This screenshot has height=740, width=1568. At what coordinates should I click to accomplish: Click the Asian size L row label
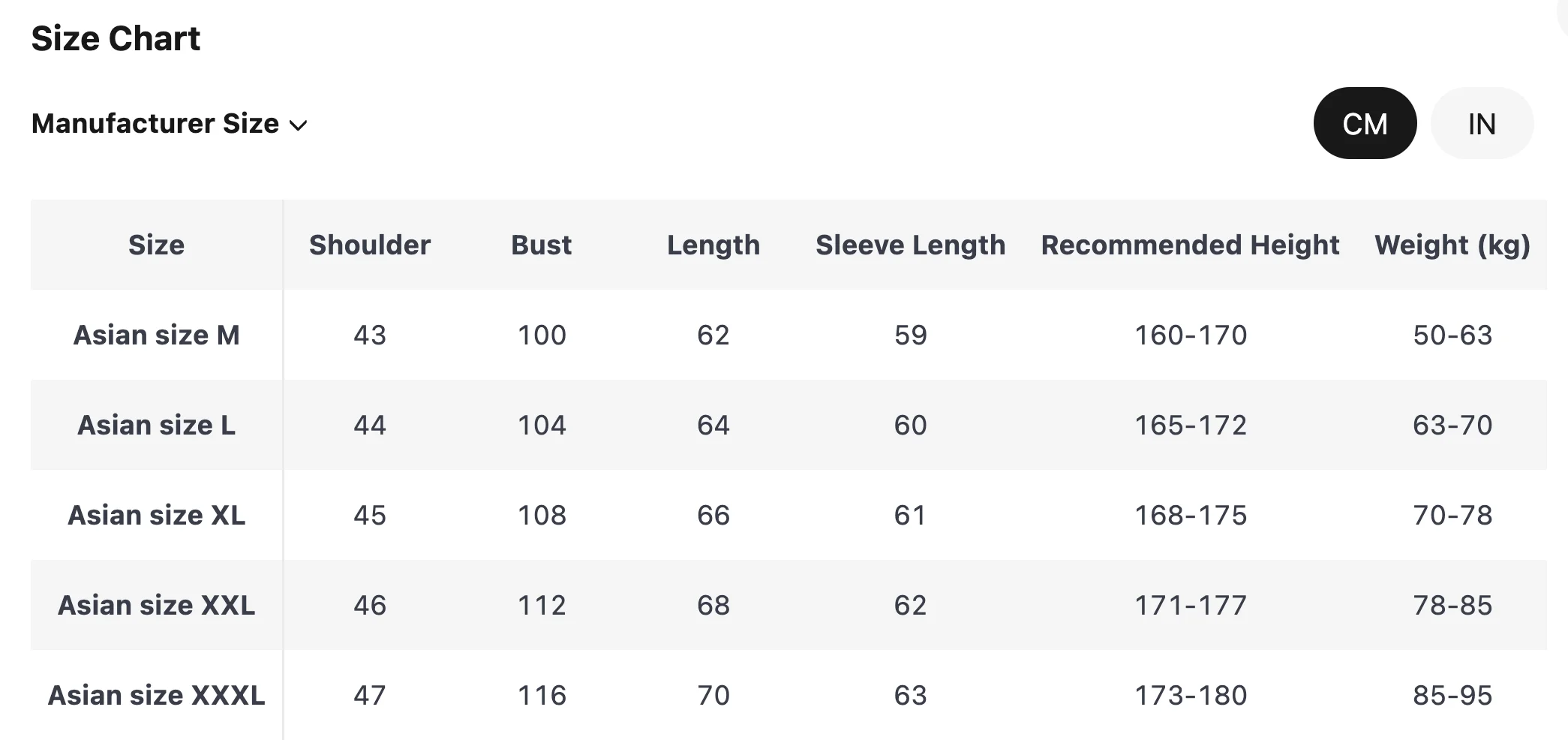pos(156,426)
